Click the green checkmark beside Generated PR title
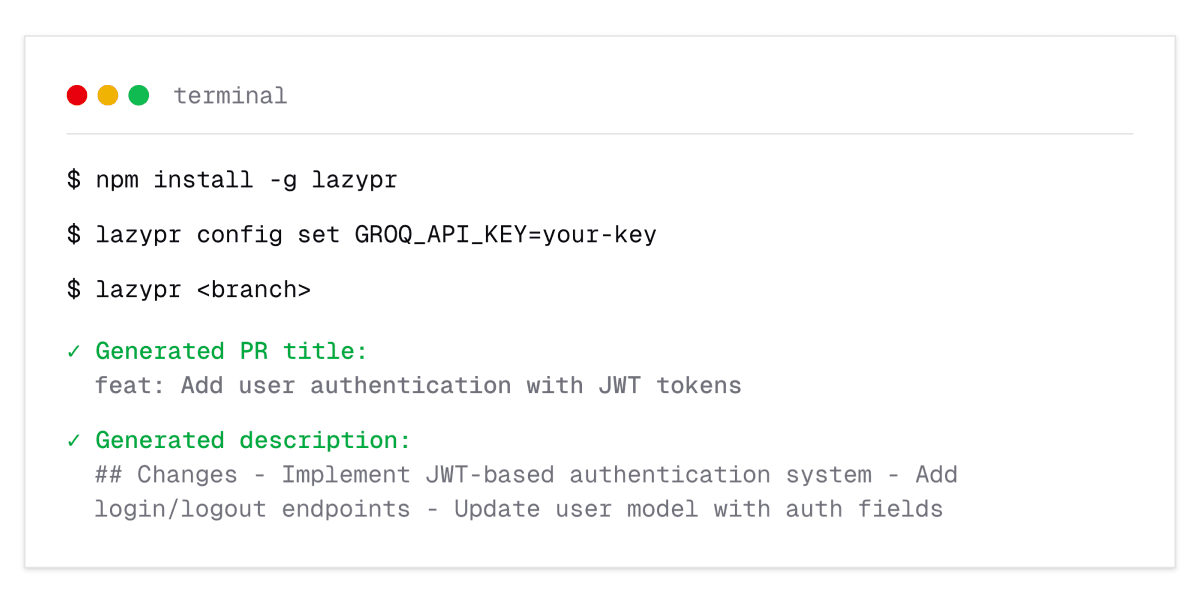Viewport: 1200px width, 600px height. click(x=73, y=351)
